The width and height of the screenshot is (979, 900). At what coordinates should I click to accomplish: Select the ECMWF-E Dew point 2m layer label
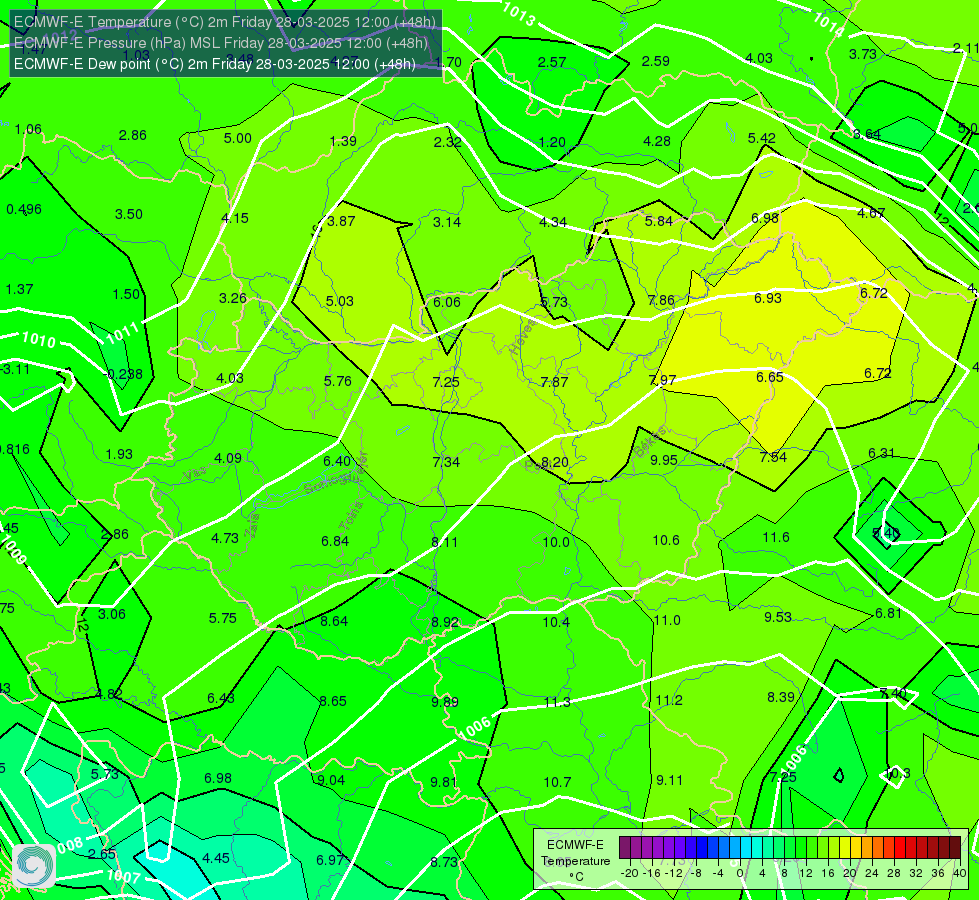coord(215,64)
